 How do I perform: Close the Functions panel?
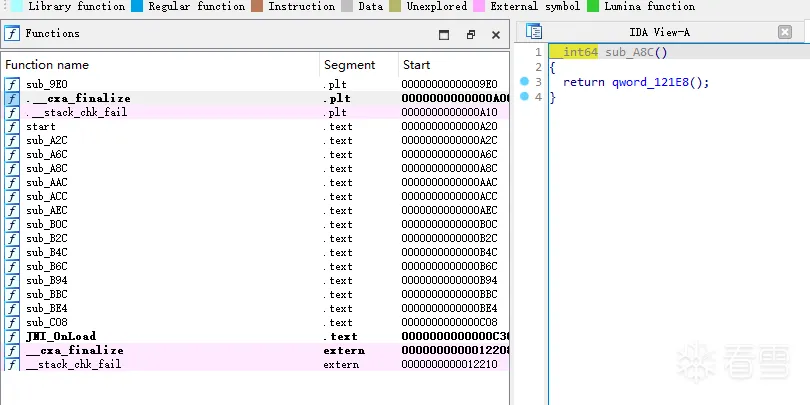tap(496, 35)
